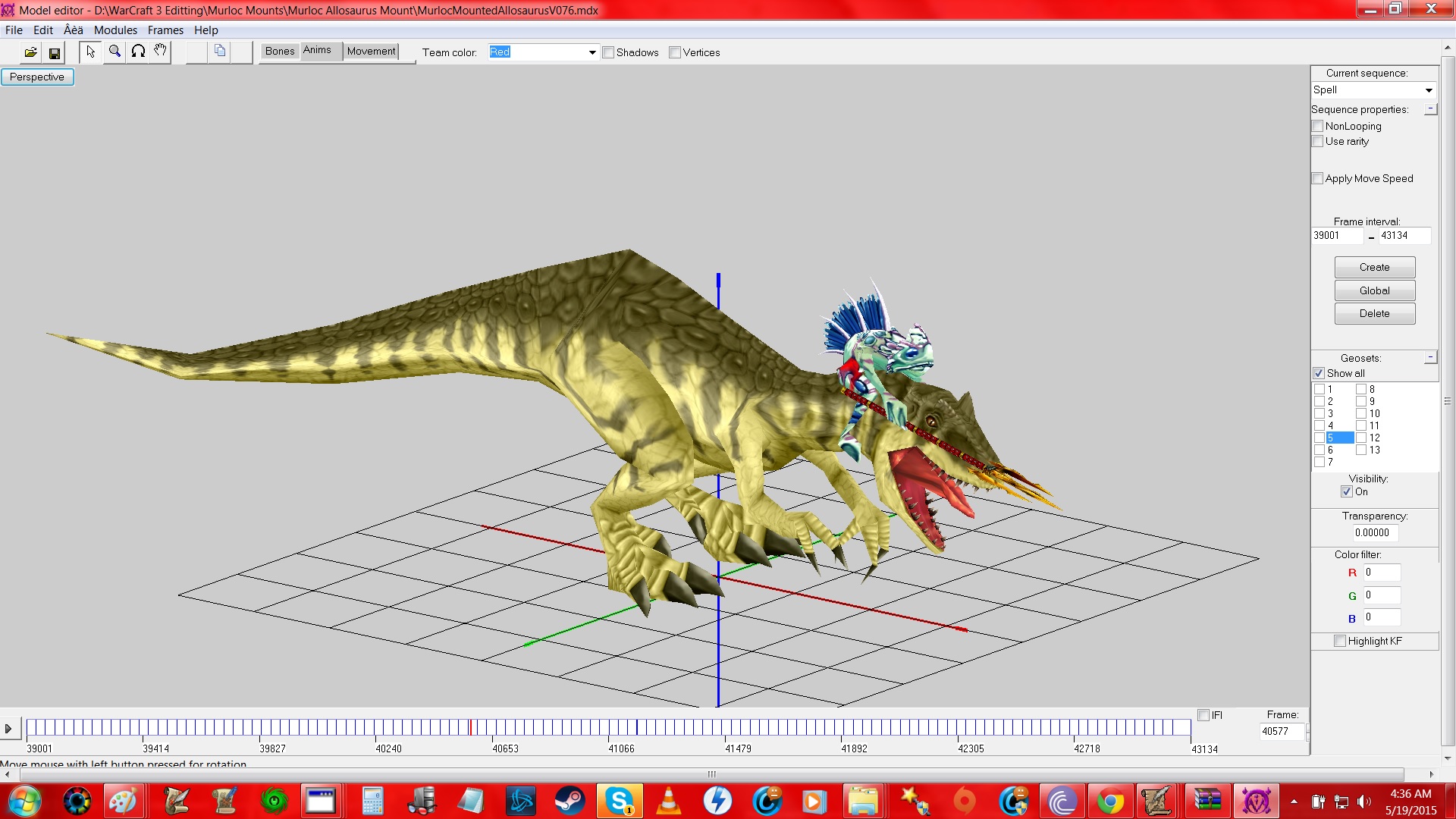Image resolution: width=1456 pixels, height=819 pixels.
Task: Toggle the IFI checkbox
Action: pos(1203,715)
